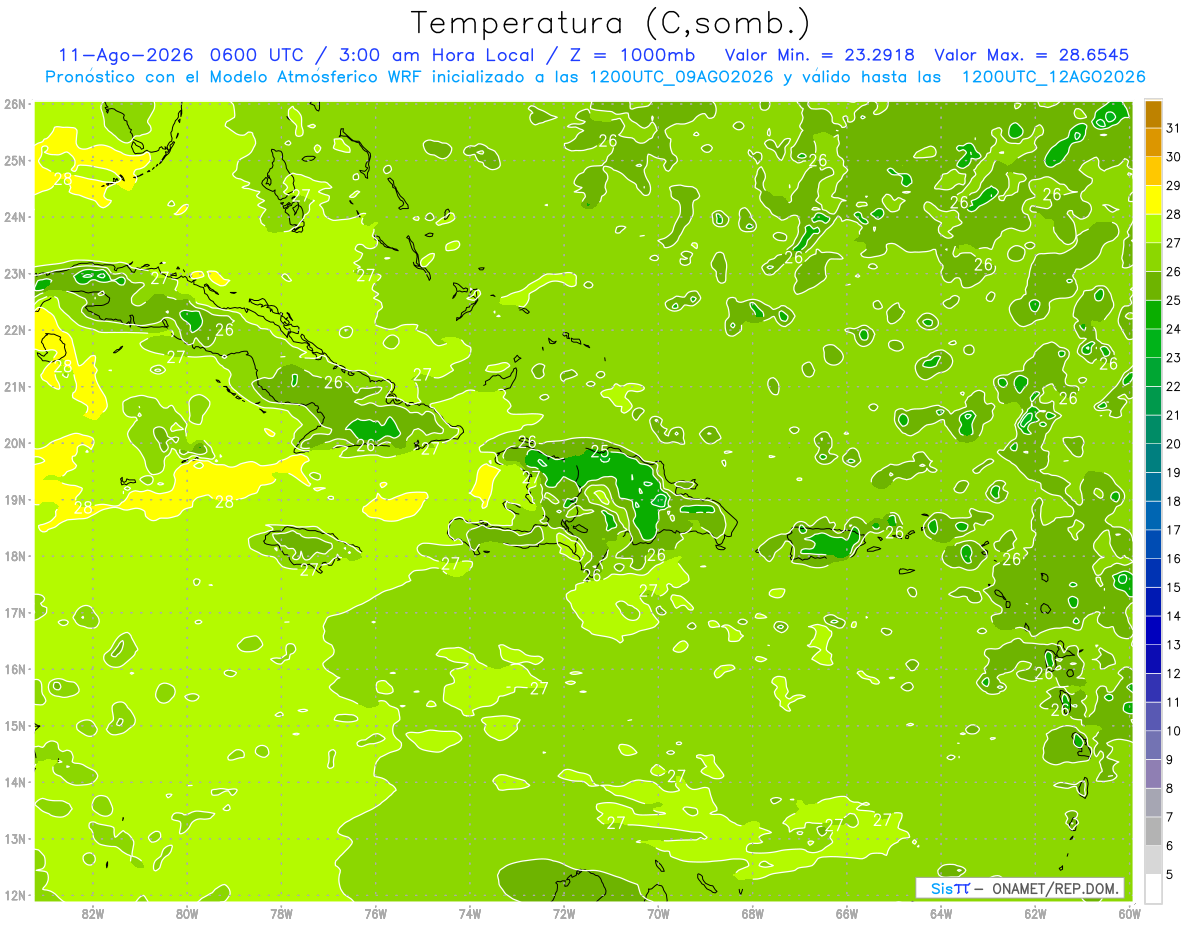Pick the colorbar segment between 29 and 30
Image resolution: width=1200 pixels, height=927 pixels.
(1153, 170)
